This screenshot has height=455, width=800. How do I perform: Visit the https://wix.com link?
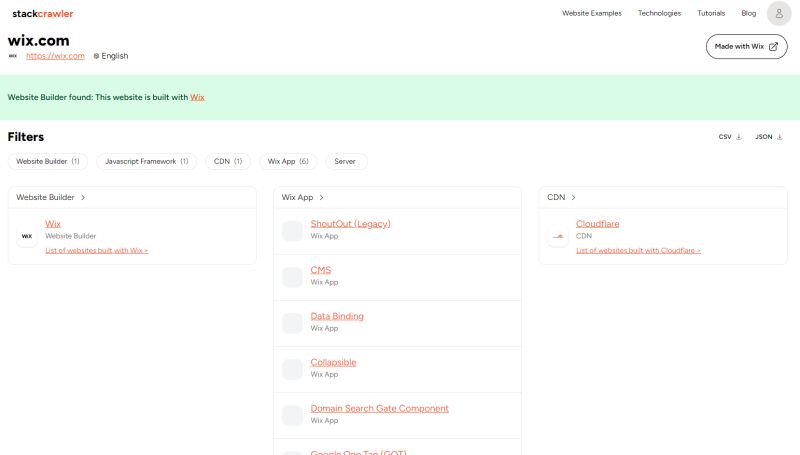pyautogui.click(x=55, y=56)
